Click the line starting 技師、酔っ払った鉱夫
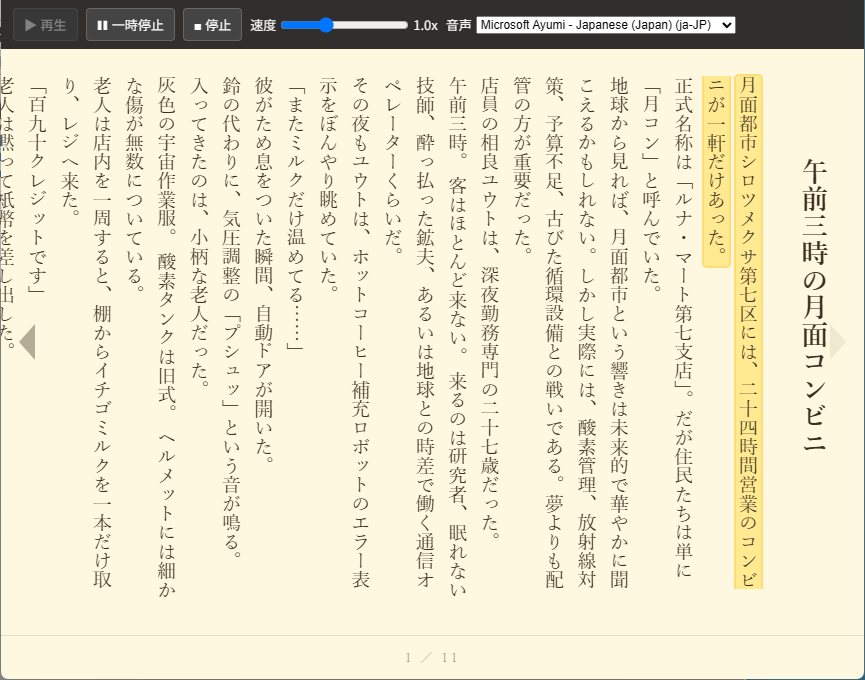 425,333
